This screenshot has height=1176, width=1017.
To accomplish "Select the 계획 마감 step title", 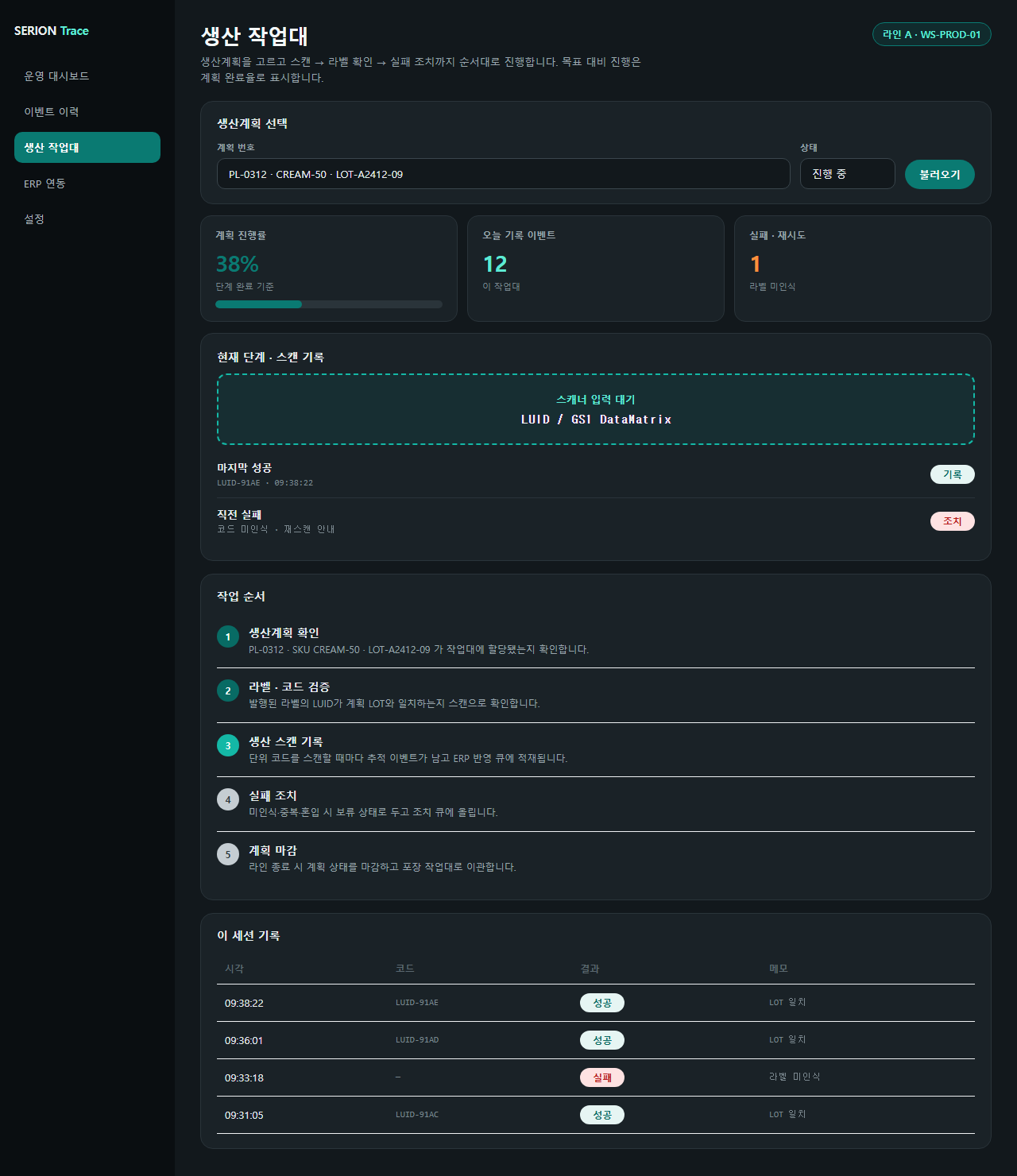I will (x=273, y=850).
